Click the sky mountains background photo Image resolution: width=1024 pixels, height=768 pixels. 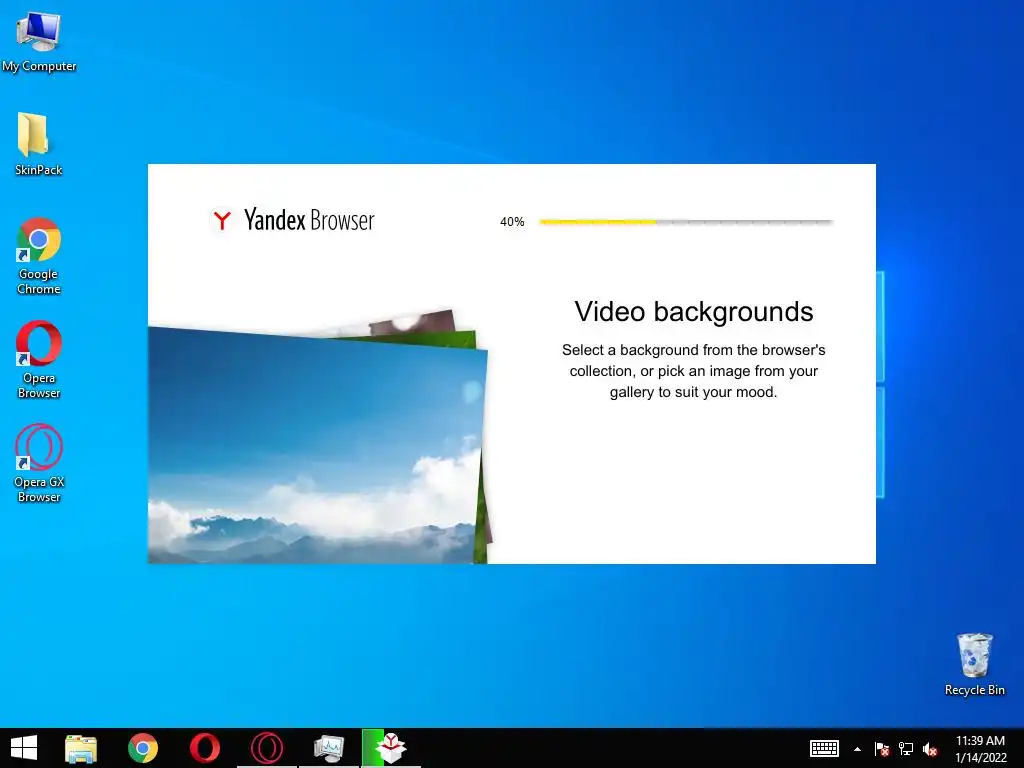pos(317,445)
